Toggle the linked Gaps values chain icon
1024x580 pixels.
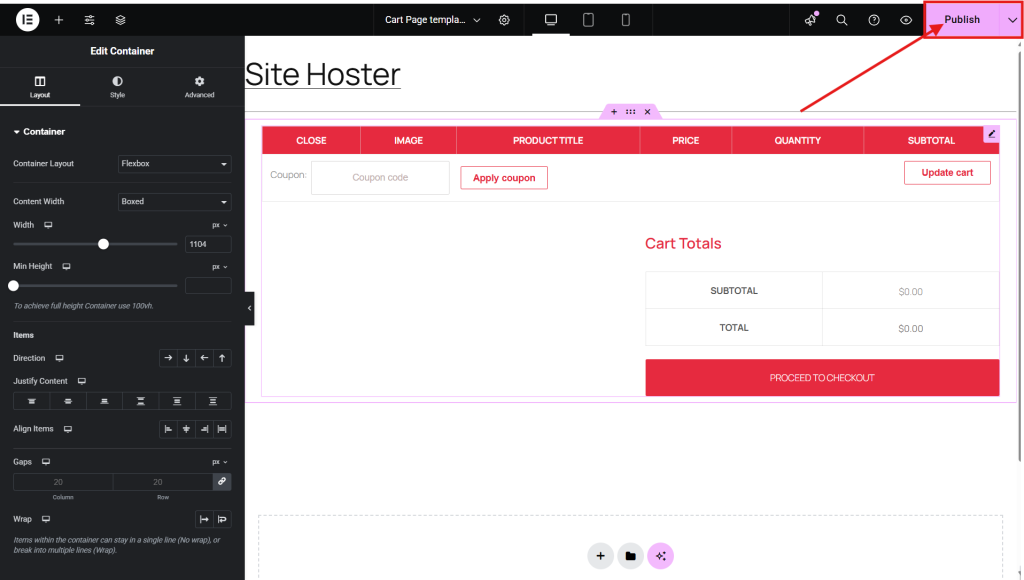(222, 481)
